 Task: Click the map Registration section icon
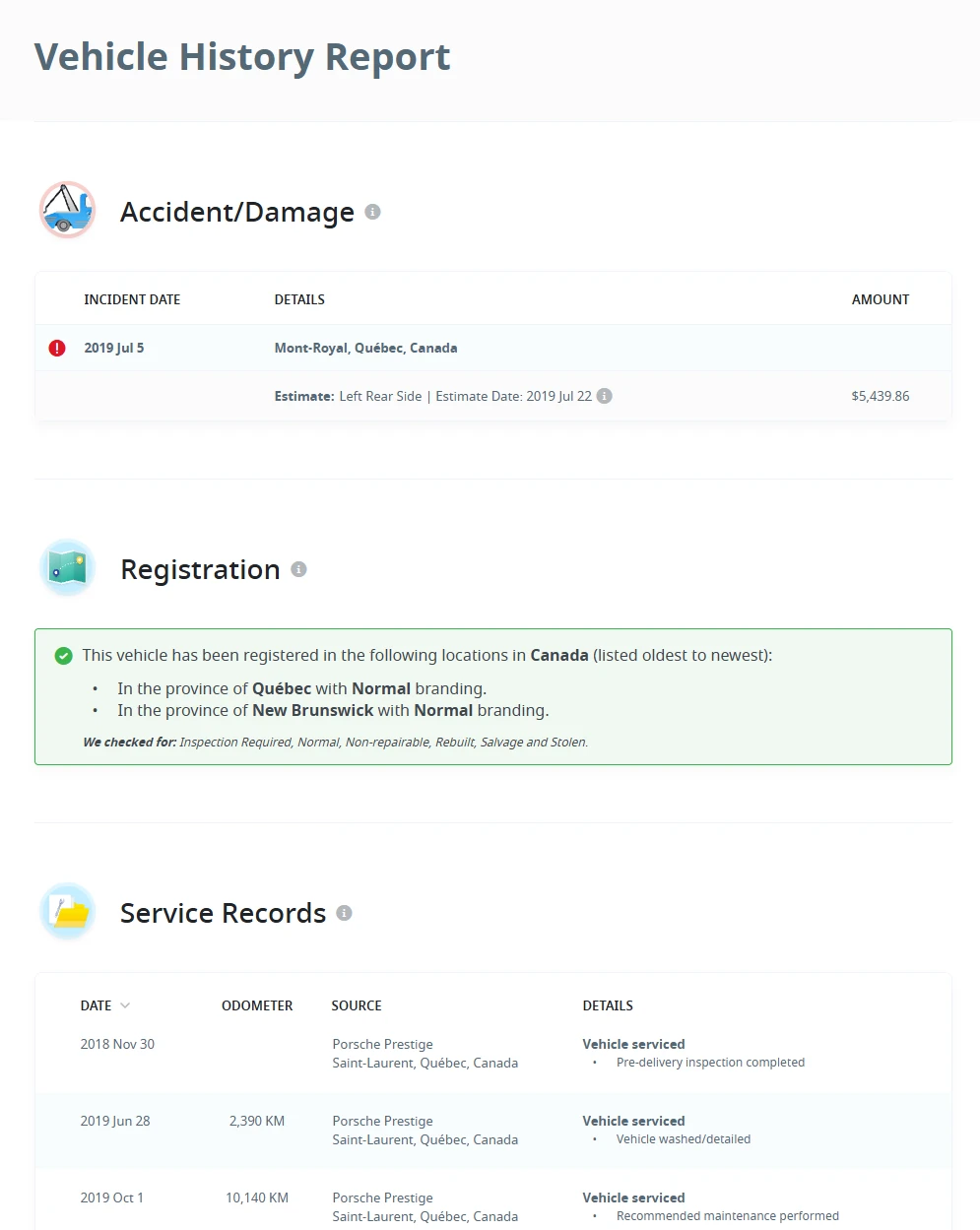tap(67, 568)
